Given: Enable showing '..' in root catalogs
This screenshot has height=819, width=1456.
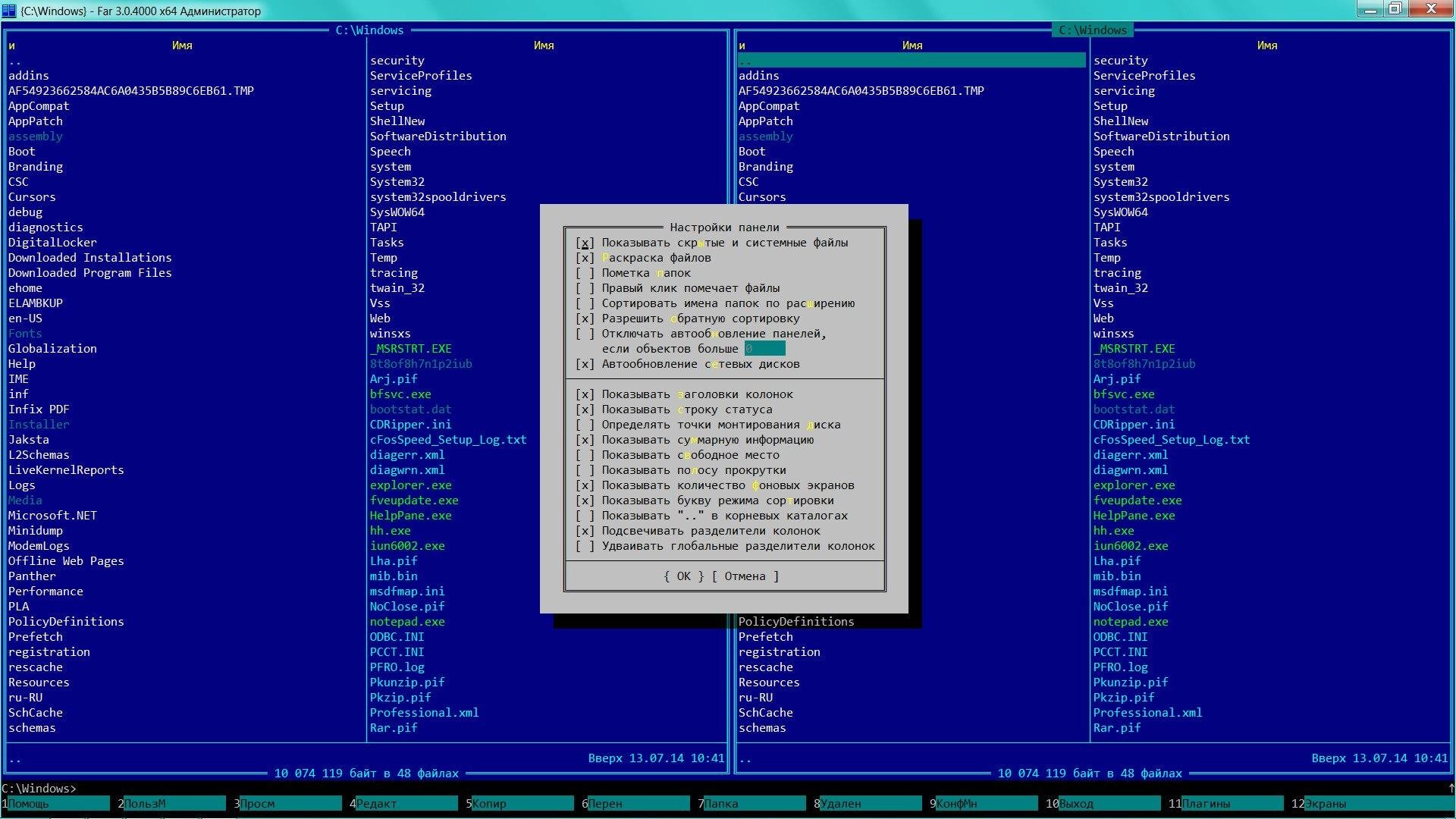Looking at the screenshot, I should pos(585,516).
